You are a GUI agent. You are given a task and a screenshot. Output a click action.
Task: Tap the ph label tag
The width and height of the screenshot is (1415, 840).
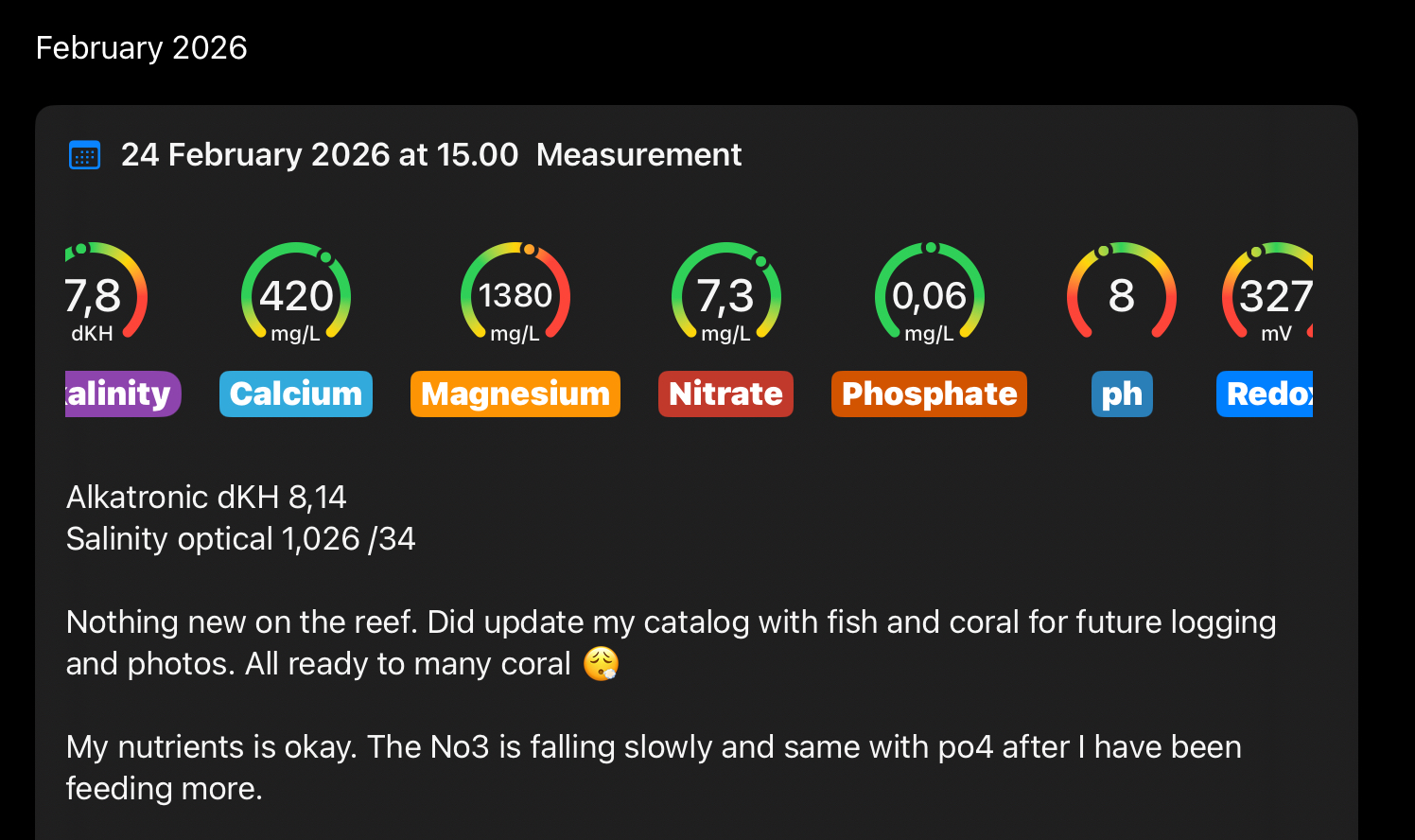[x=1122, y=394]
